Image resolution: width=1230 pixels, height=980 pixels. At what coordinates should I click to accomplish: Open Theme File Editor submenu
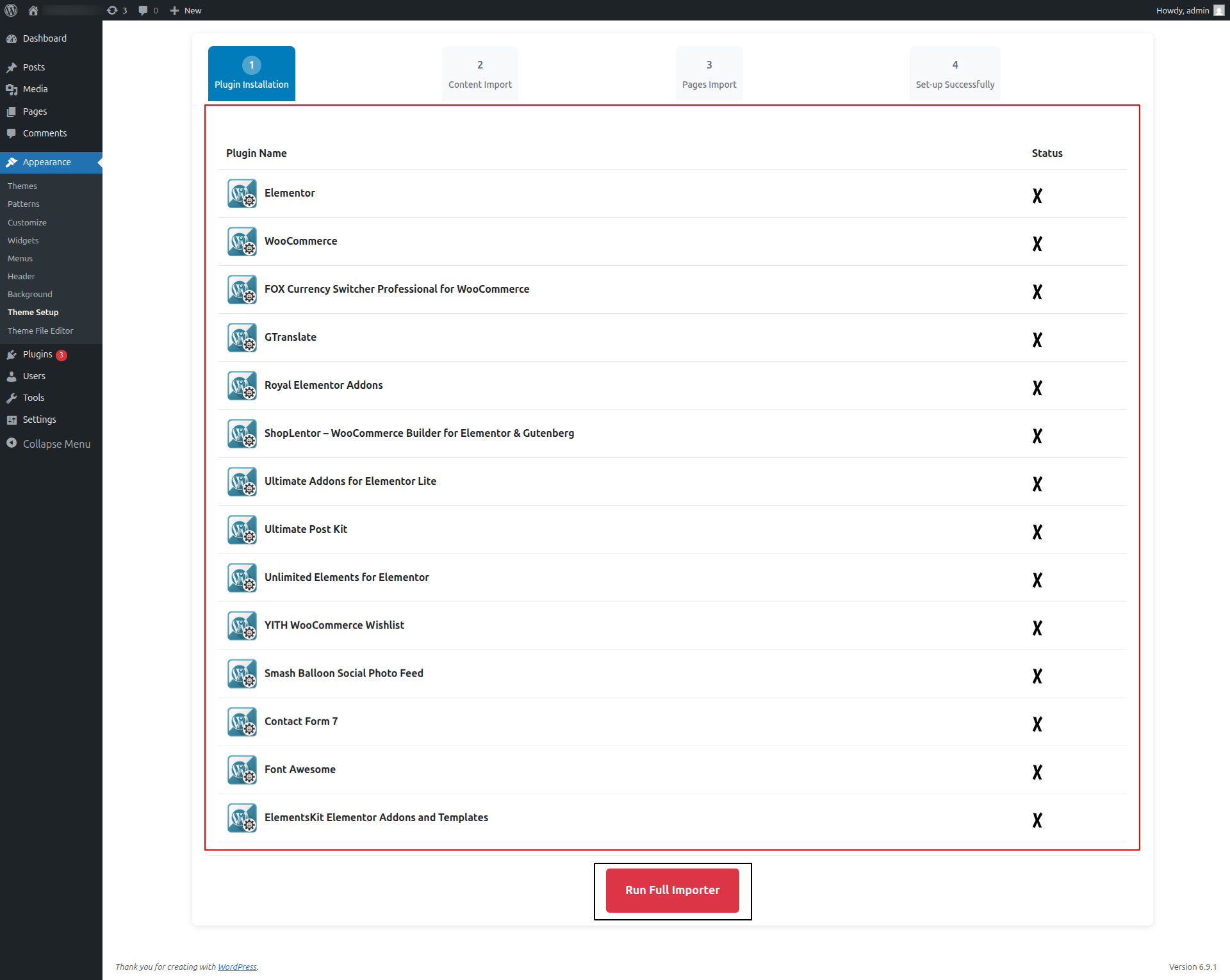[40, 331]
